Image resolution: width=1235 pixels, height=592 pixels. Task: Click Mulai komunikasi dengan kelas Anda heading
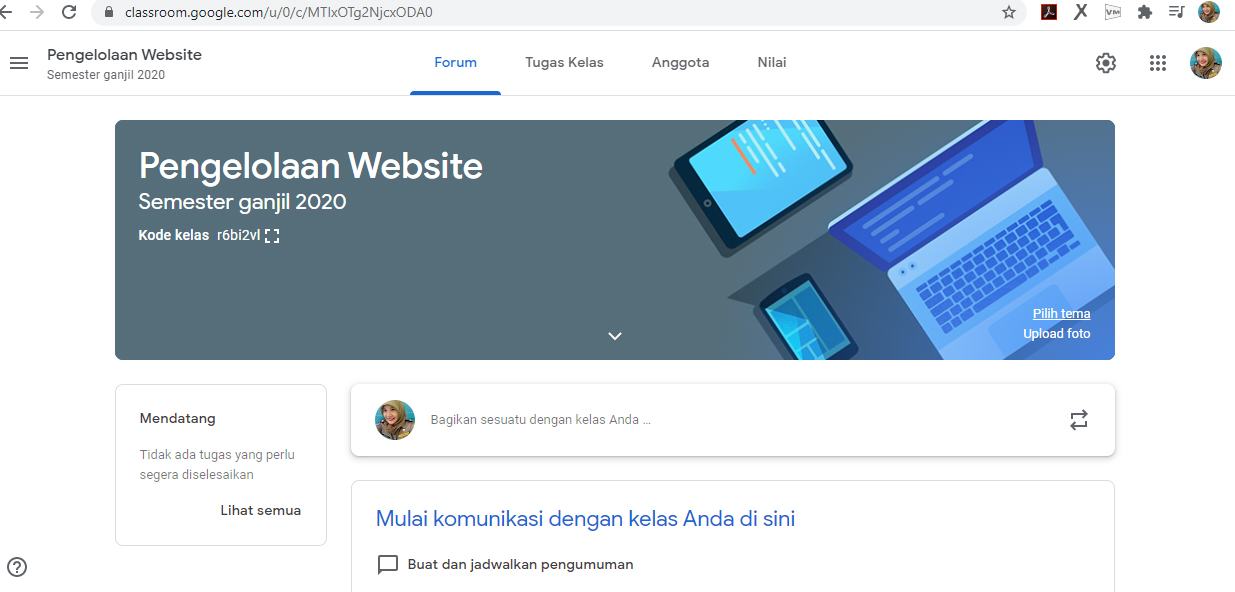585,519
